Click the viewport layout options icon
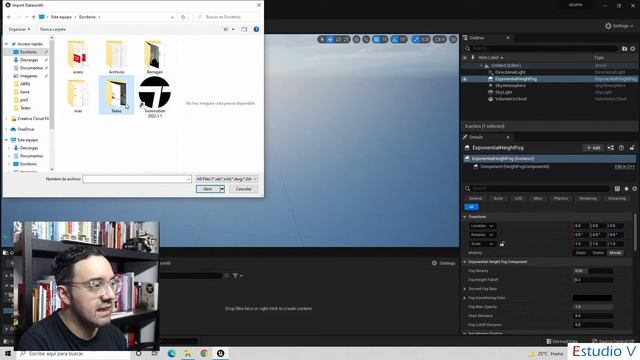Image resolution: width=640 pixels, height=360 pixels. [x=453, y=39]
